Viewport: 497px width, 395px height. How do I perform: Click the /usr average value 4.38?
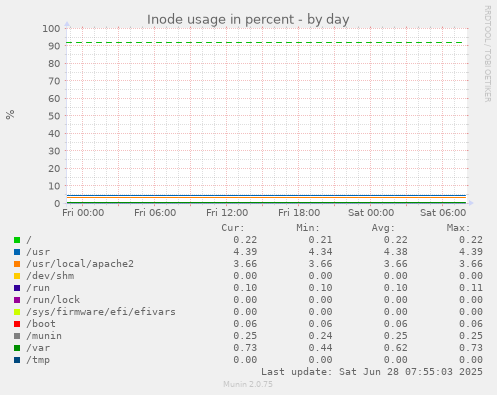396,252
